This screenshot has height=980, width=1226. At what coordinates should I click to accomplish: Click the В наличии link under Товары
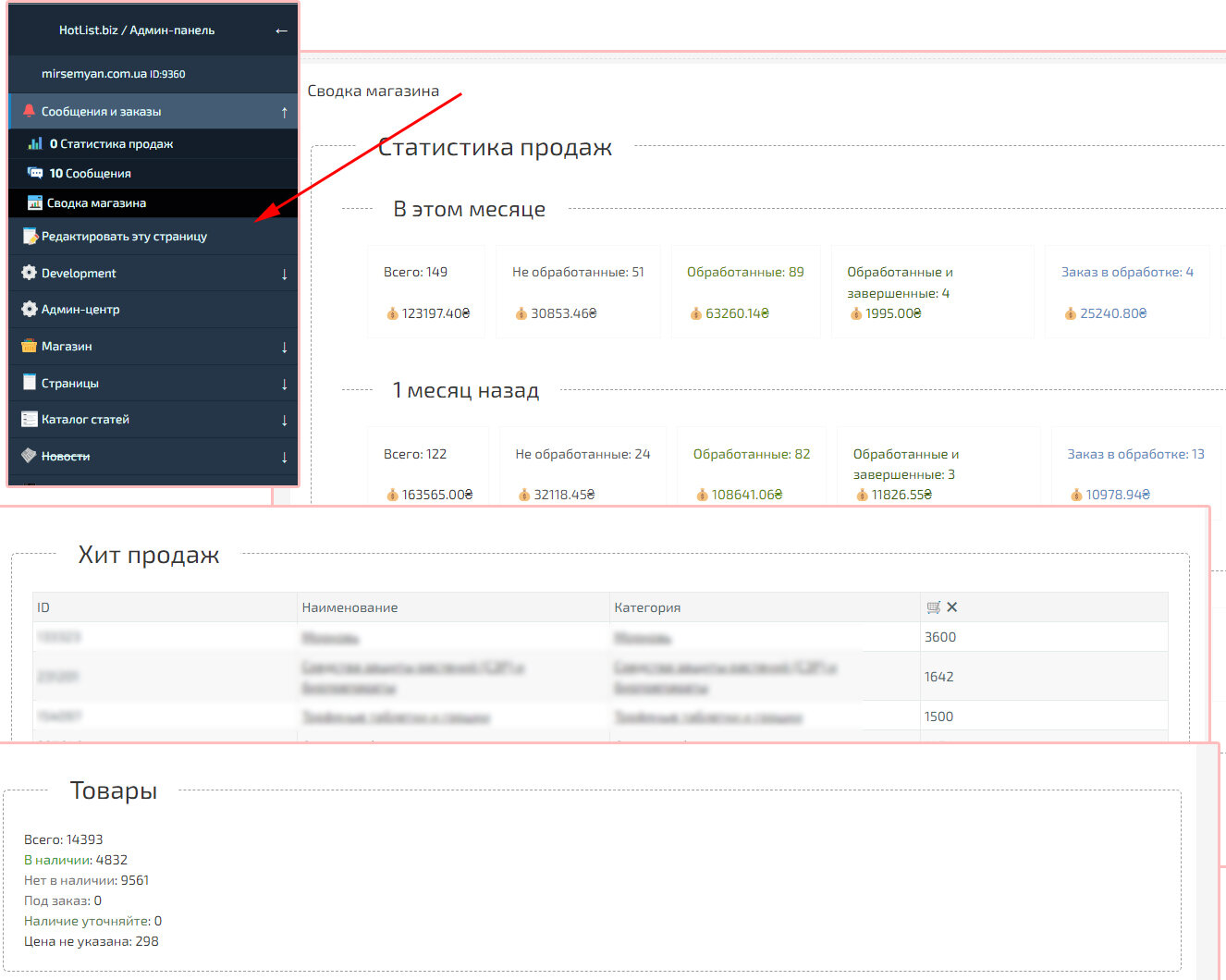pos(57,860)
